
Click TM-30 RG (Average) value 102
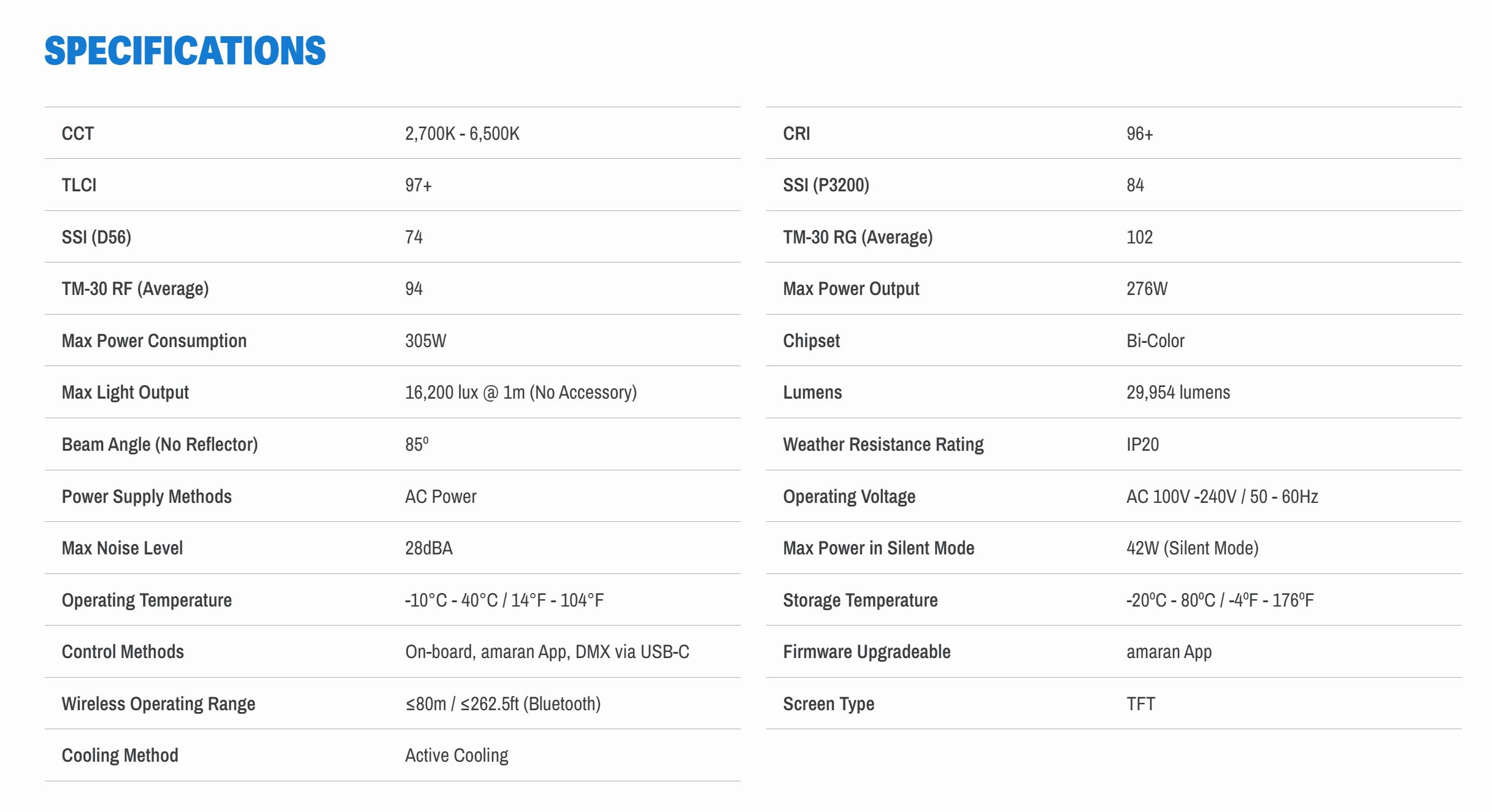(1139, 237)
